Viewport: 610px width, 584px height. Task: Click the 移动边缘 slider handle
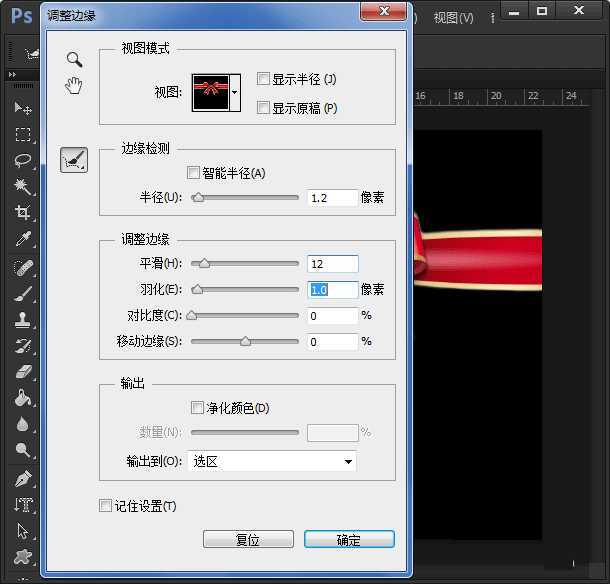pyautogui.click(x=245, y=341)
